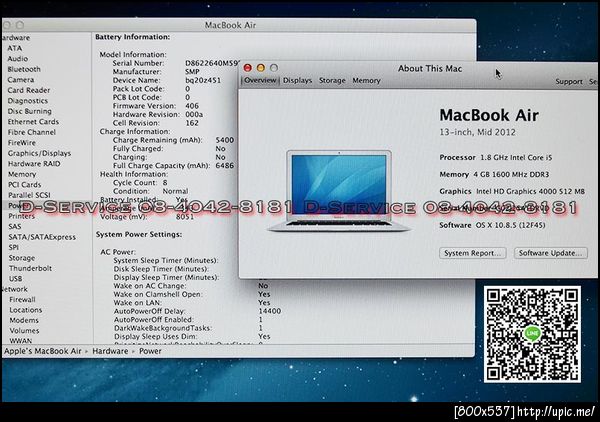
Task: Open the Memory tab in About This Mac
Action: (x=366, y=80)
